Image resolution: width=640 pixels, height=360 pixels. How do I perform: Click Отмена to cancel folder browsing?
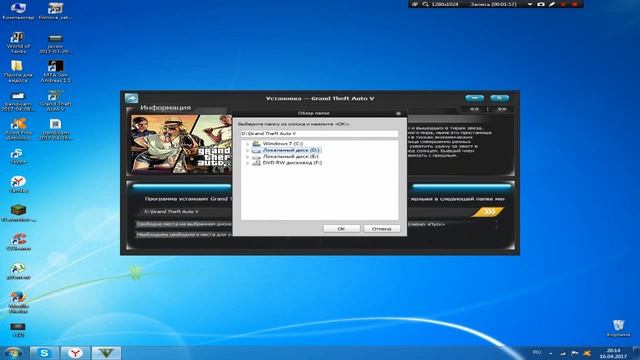point(381,229)
